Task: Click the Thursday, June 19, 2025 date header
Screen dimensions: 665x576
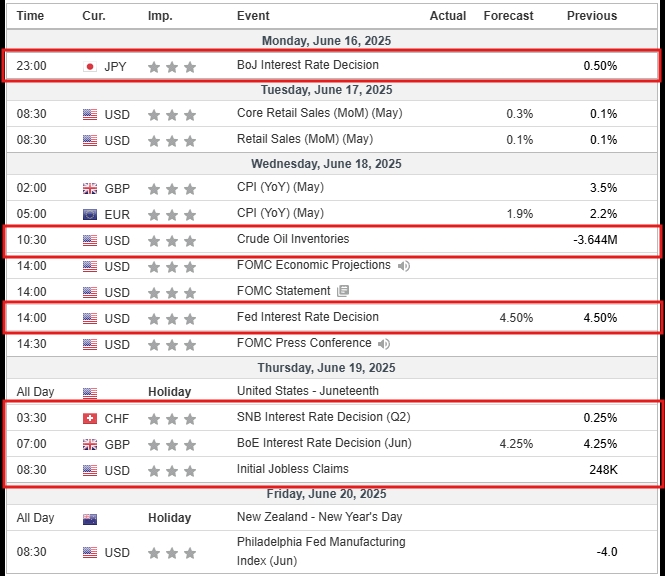Action: click(326, 368)
